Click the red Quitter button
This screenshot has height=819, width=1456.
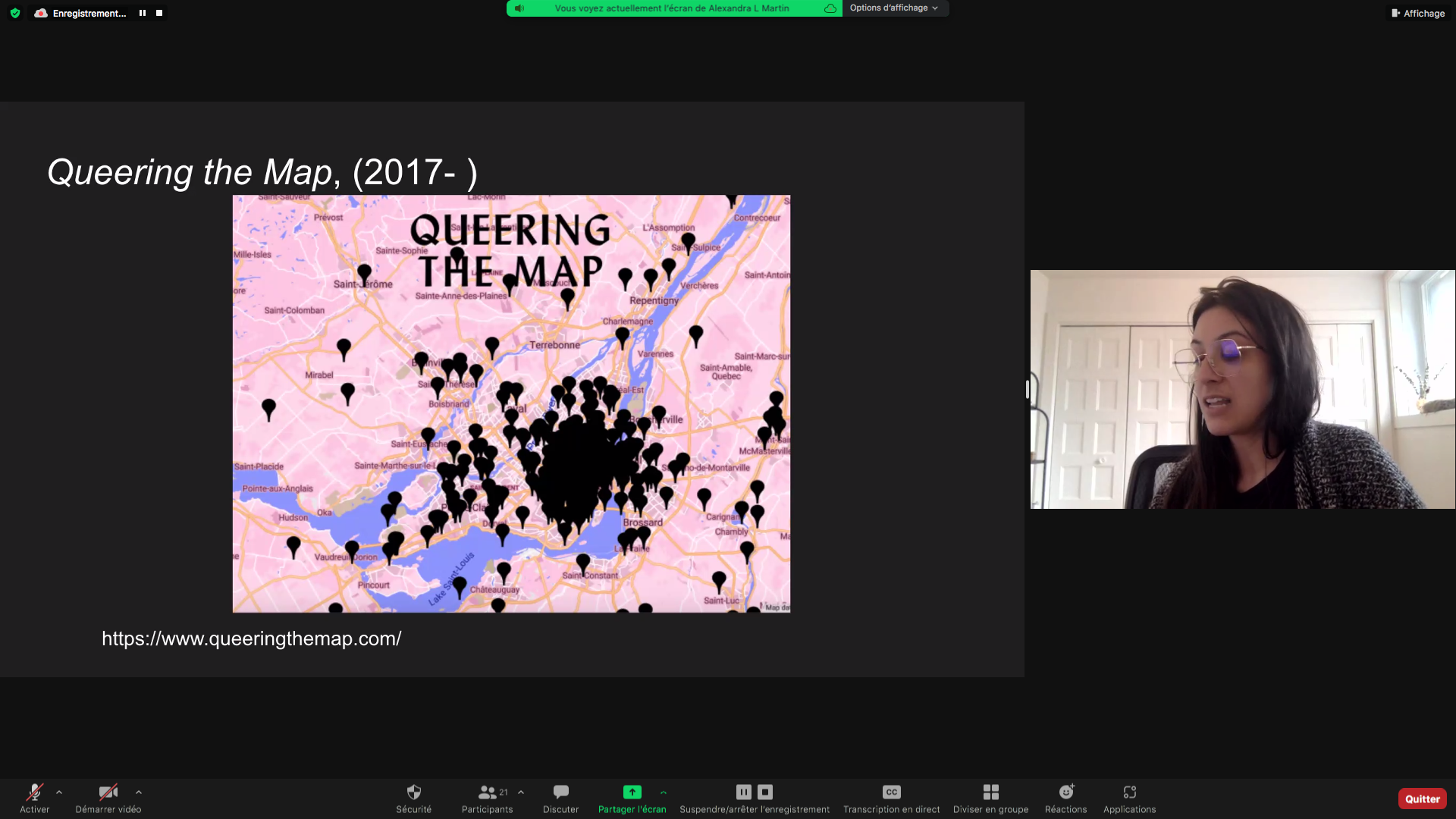tap(1422, 799)
